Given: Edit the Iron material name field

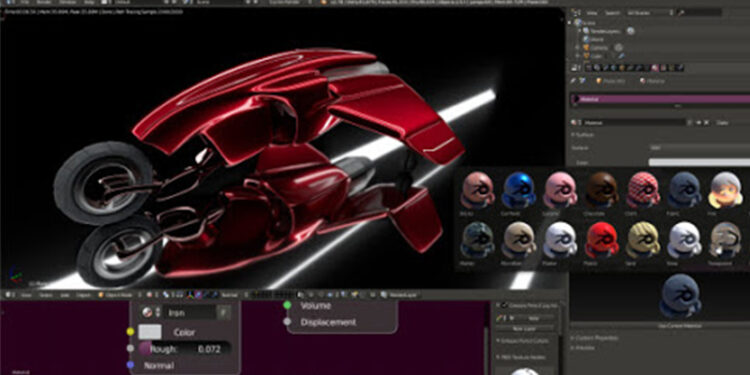Looking at the screenshot, I should [190, 313].
